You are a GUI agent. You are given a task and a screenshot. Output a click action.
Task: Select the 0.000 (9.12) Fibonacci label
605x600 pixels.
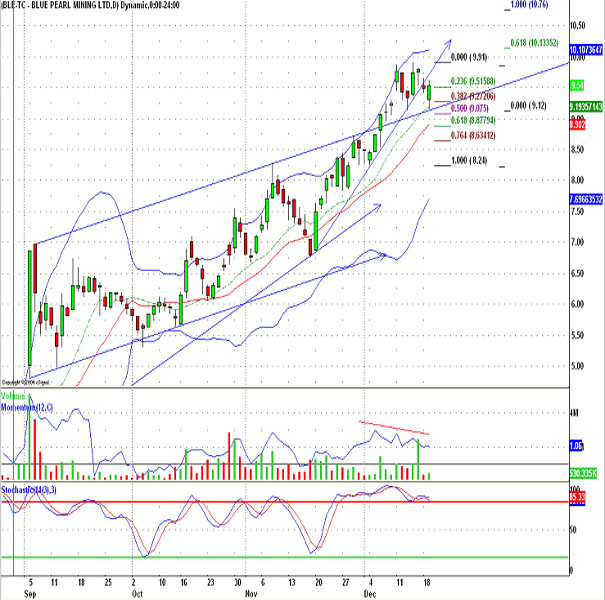528,105
